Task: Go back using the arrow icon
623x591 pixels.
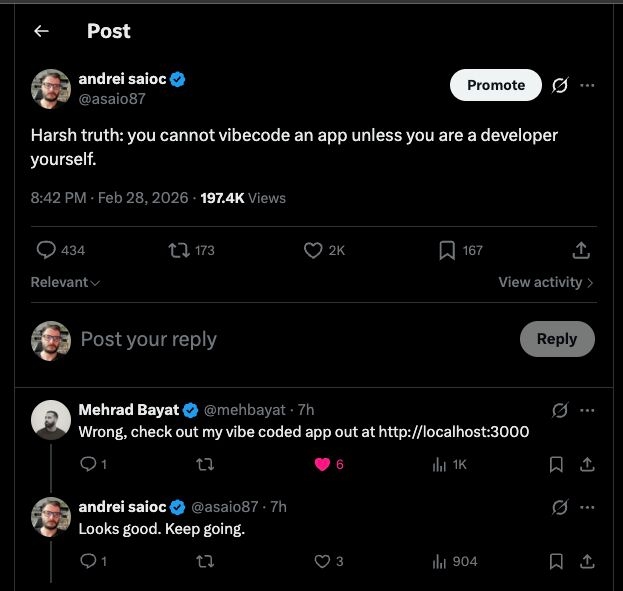Action: [41, 31]
